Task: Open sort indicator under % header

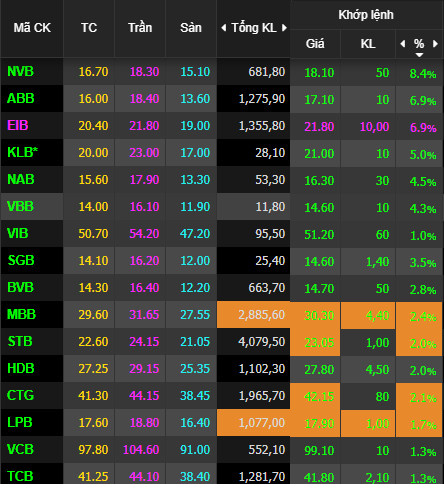Action: 419,55
